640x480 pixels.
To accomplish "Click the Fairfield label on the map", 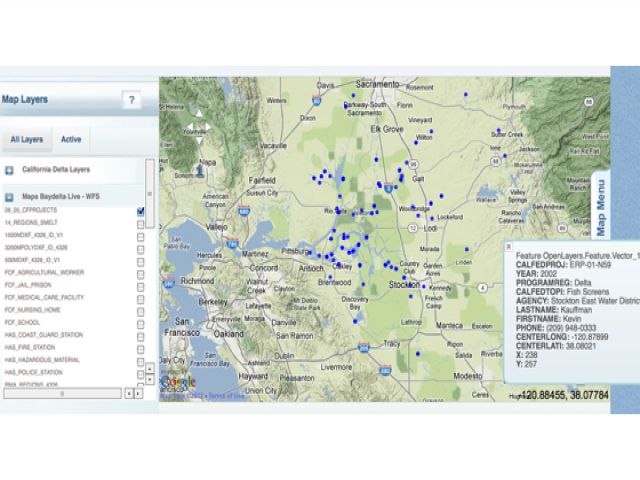I will click(262, 180).
